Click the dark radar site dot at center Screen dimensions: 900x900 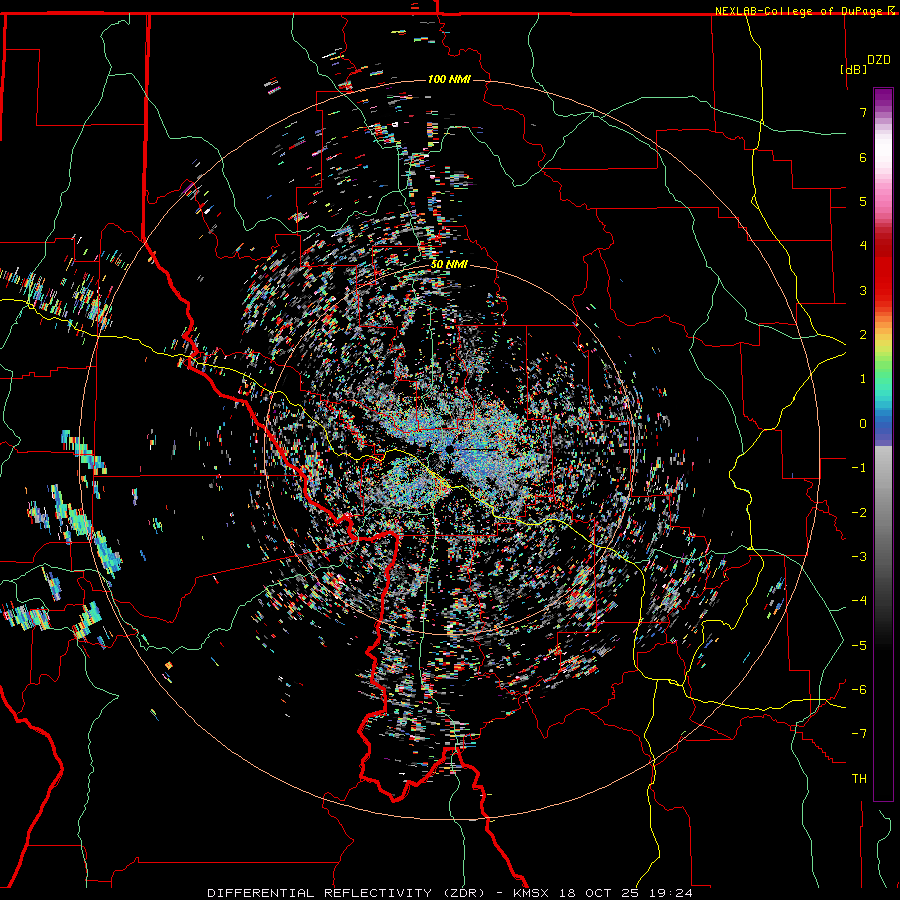click(x=449, y=449)
